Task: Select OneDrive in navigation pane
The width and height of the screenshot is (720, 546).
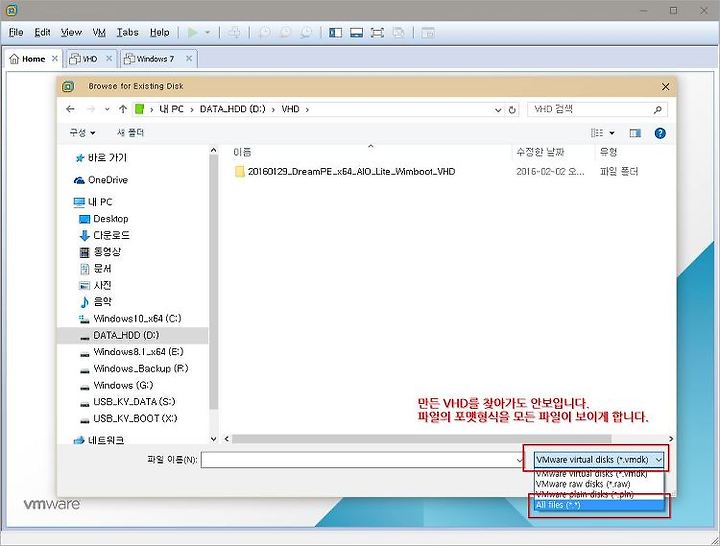Action: point(101,180)
